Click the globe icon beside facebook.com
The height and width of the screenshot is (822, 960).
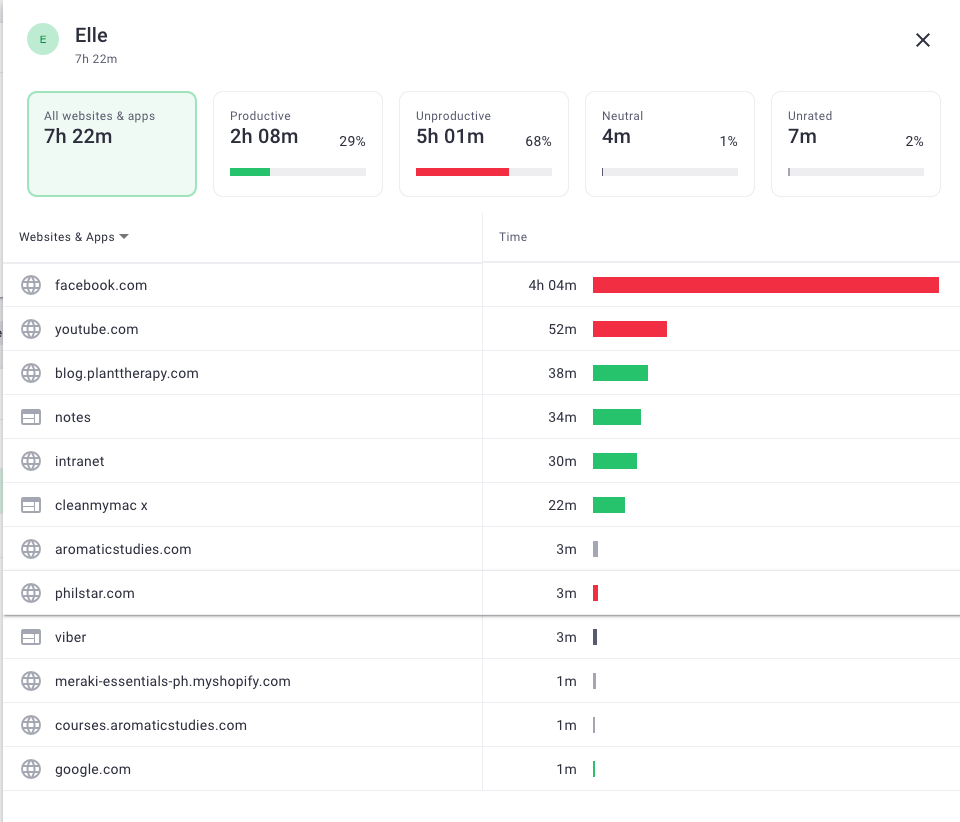click(30, 285)
